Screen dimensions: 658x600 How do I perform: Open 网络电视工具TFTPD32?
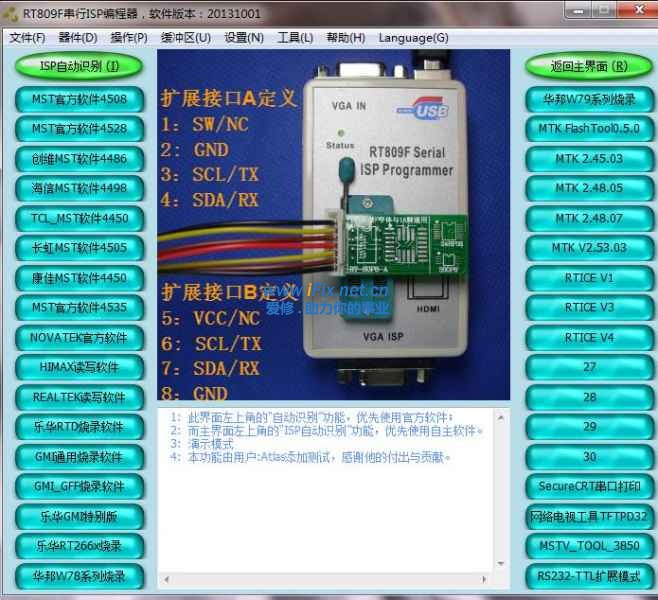coord(589,517)
